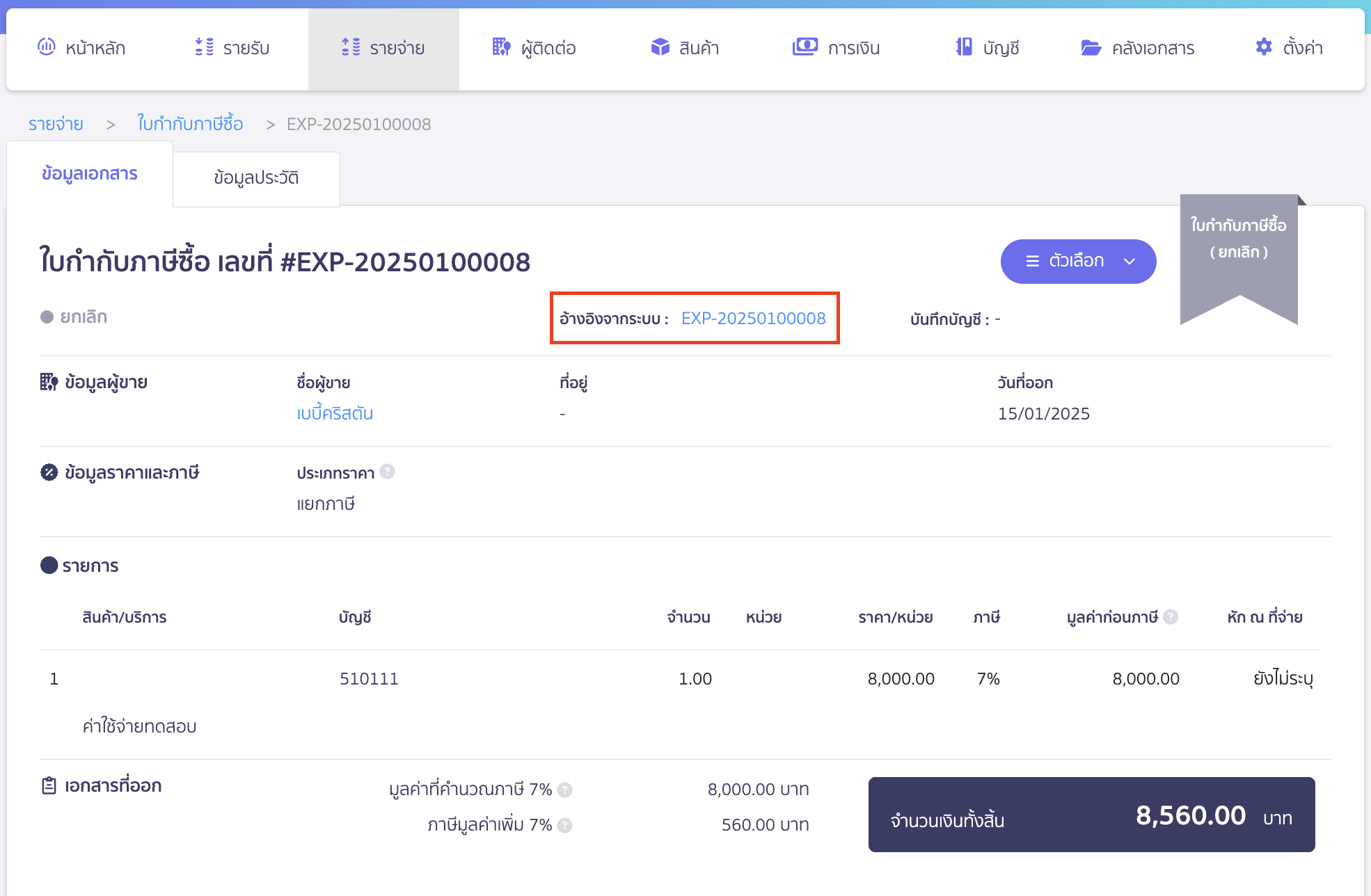Image resolution: width=1371 pixels, height=896 pixels.
Task: Click the บัญชี ledger book icon
Action: (964, 47)
